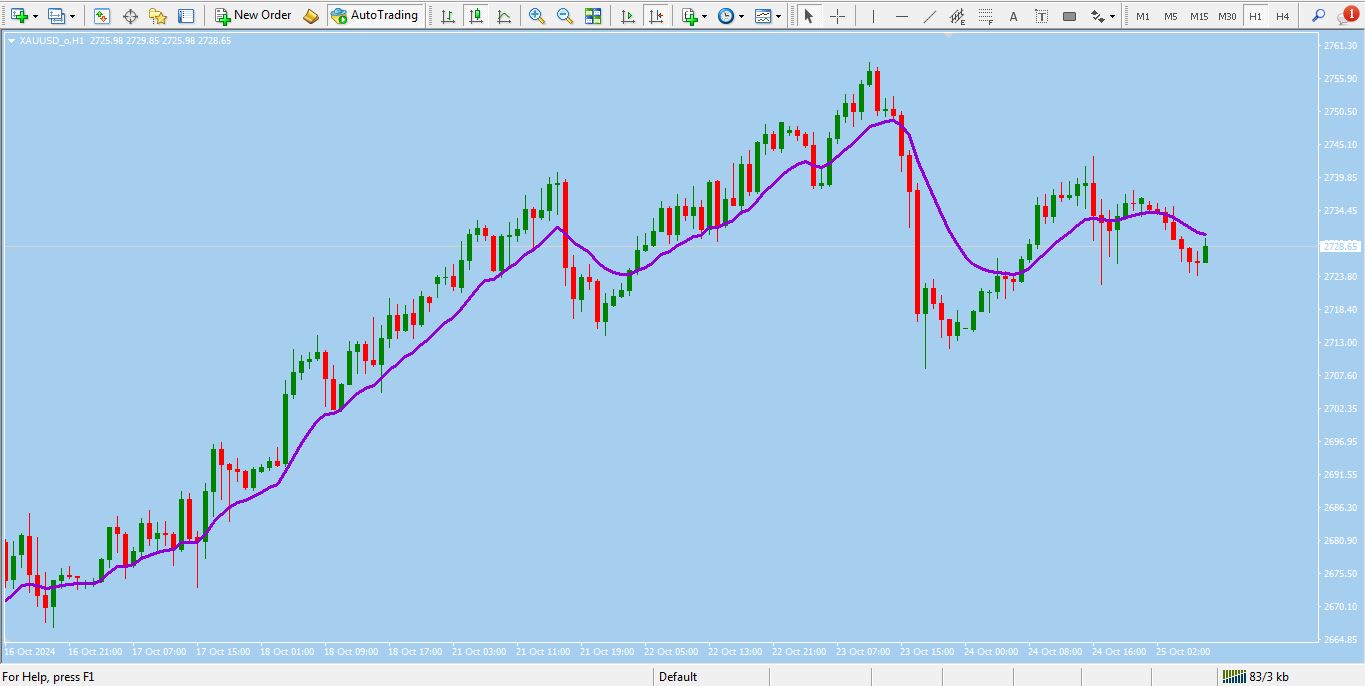1365x686 pixels.
Task: Select the crosshair tool
Action: 837,16
